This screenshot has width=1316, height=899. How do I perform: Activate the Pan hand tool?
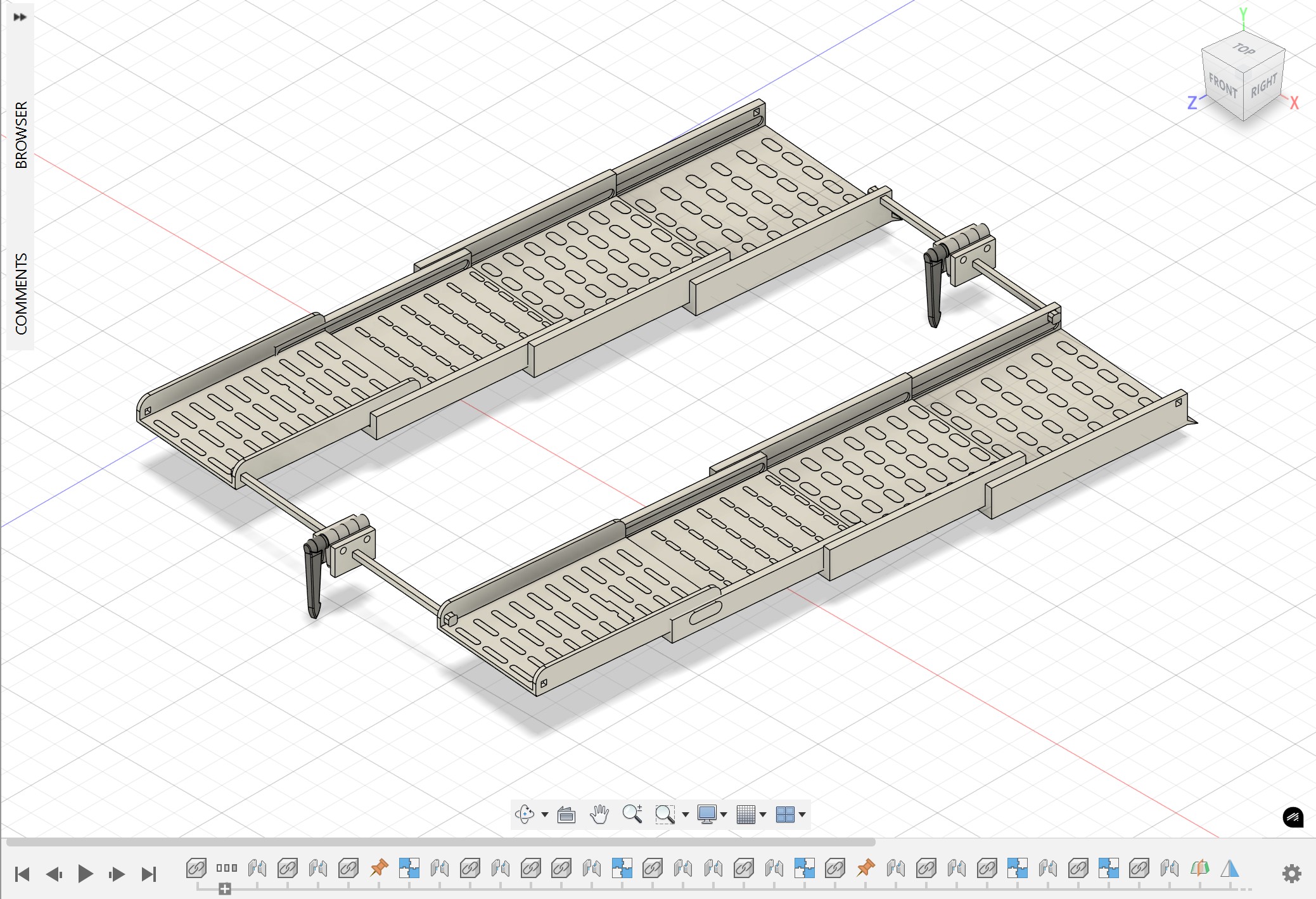(x=599, y=814)
